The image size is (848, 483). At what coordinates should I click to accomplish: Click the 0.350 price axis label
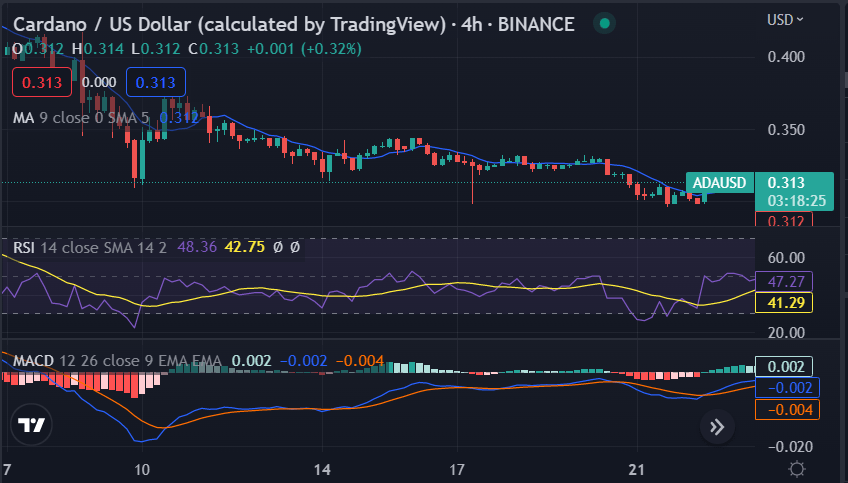(786, 130)
